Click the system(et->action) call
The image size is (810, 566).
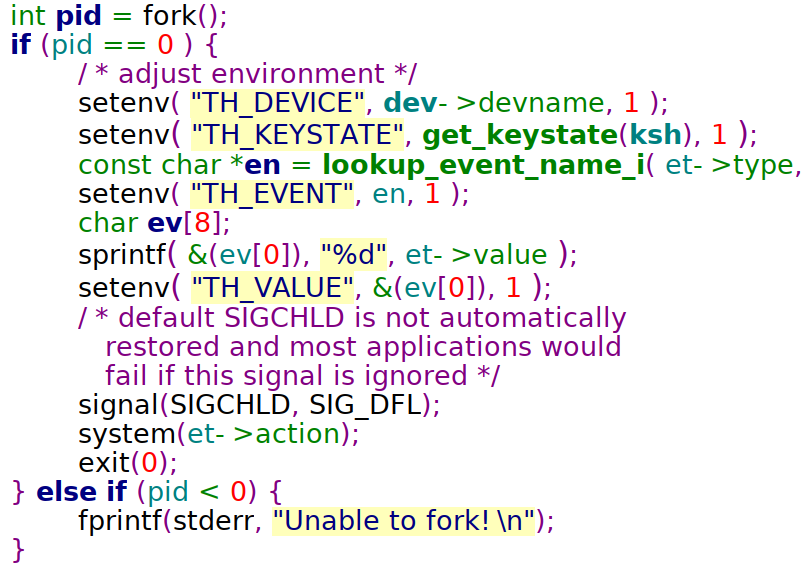pos(219,434)
